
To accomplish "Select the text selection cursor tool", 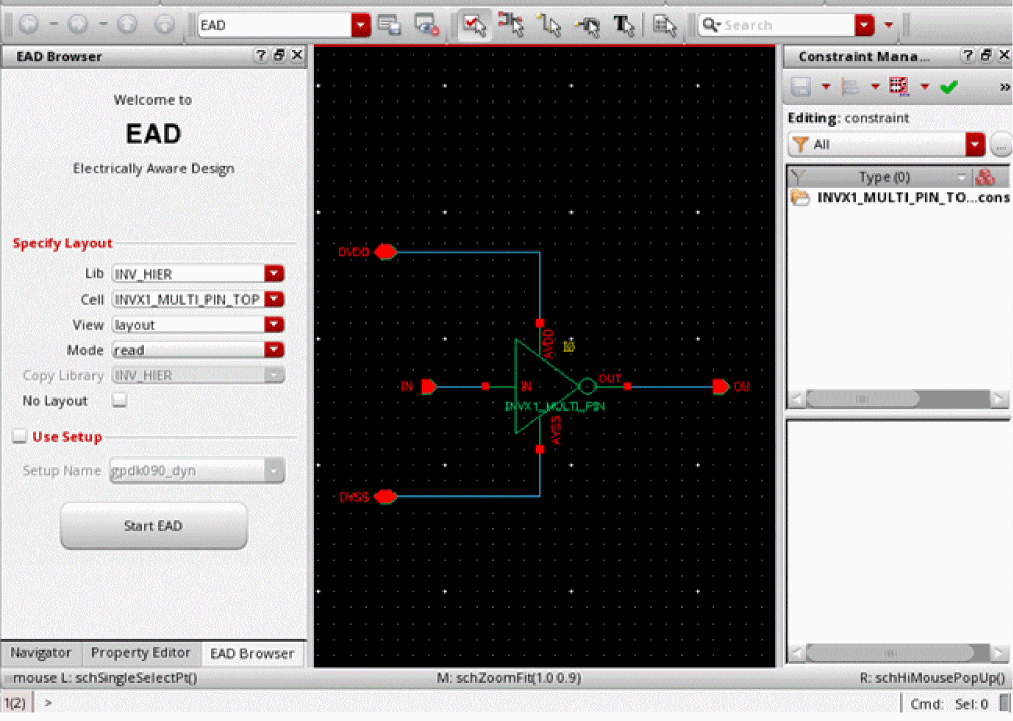I will tap(624, 25).
